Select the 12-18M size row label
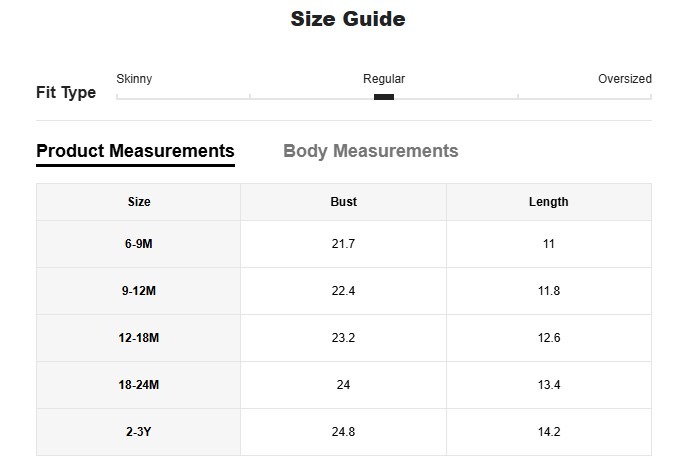The image size is (690, 469). [139, 338]
